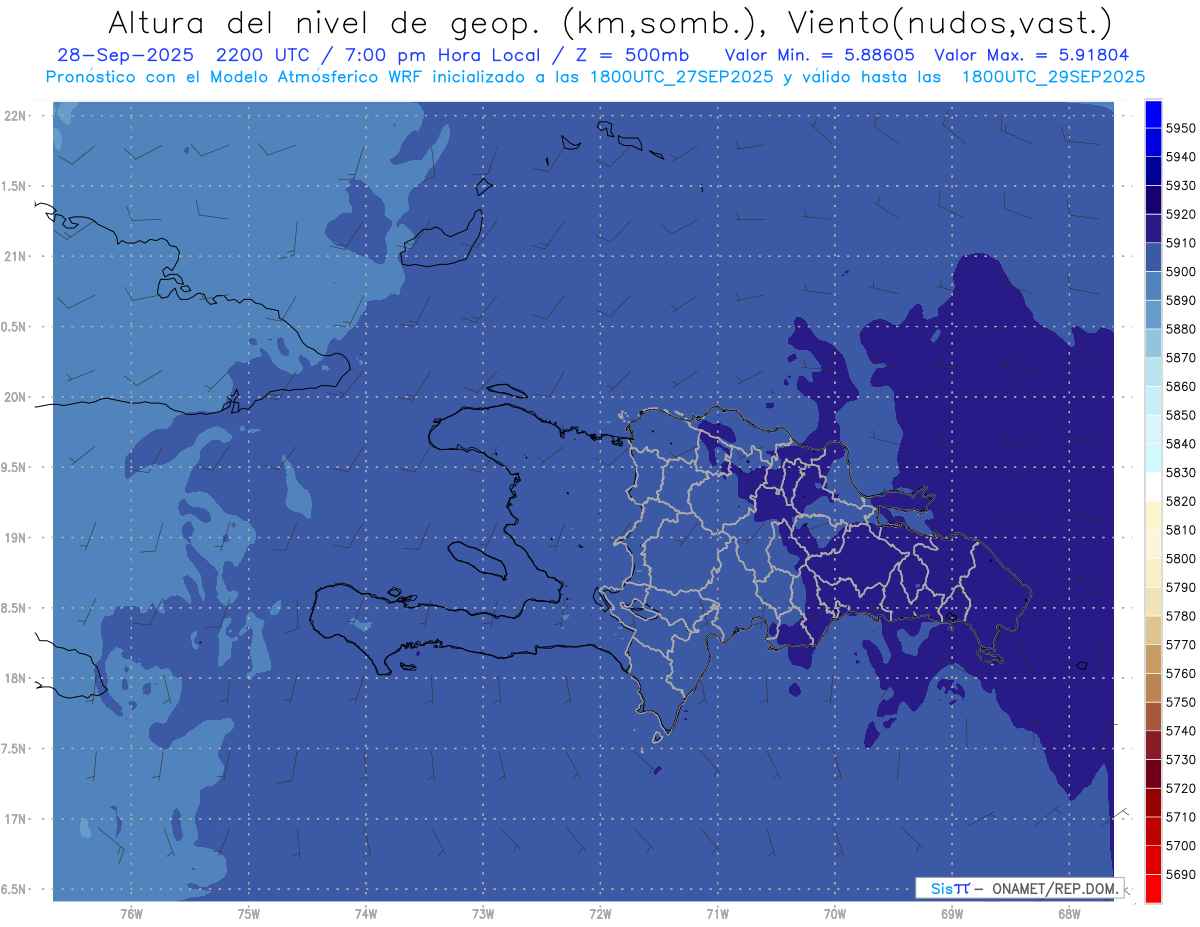Screen dimensions: 1200x927
Task: Click 'Valor Min. = 5.88605' text
Action: [820, 55]
